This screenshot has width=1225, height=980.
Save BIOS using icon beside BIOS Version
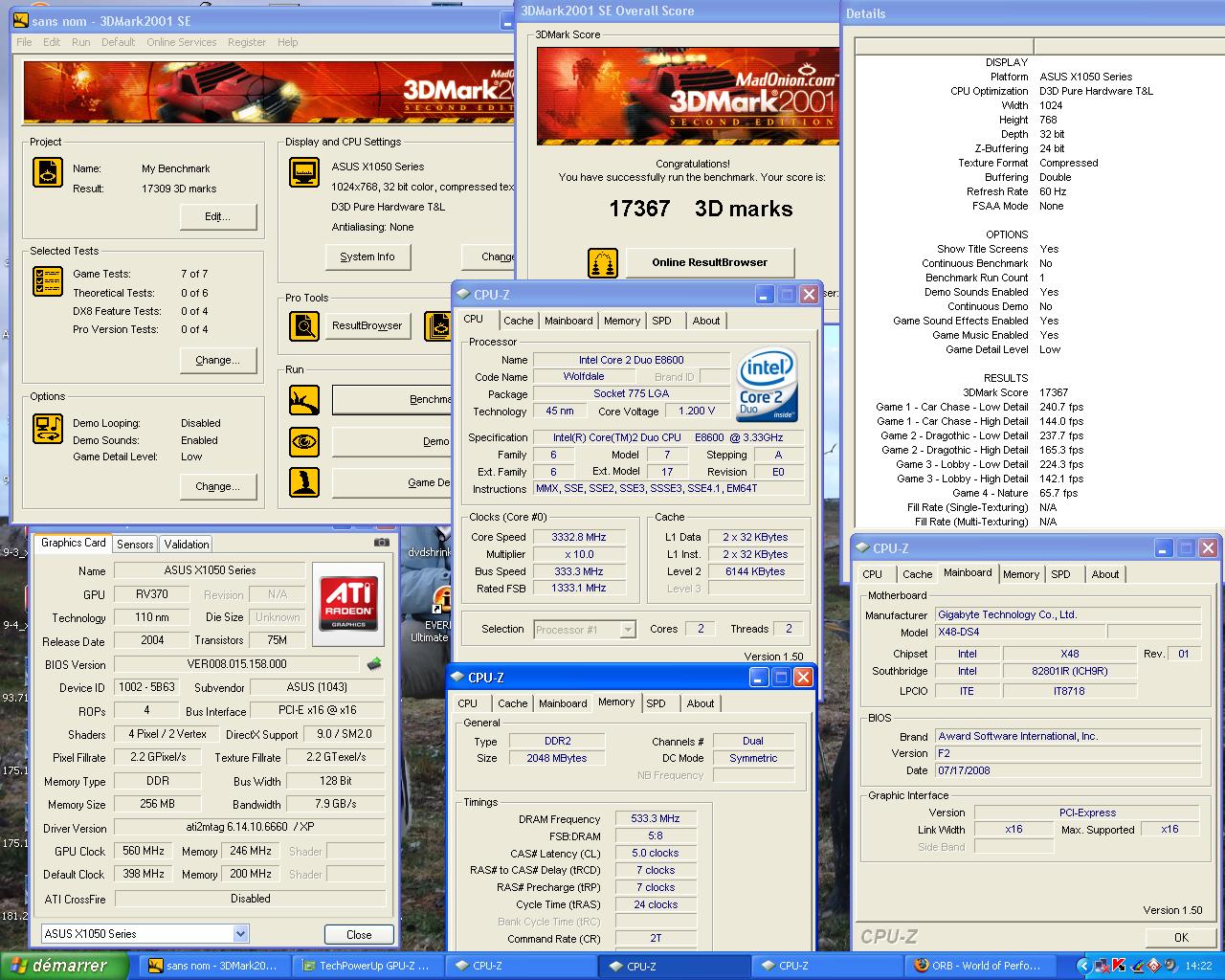click(x=374, y=663)
